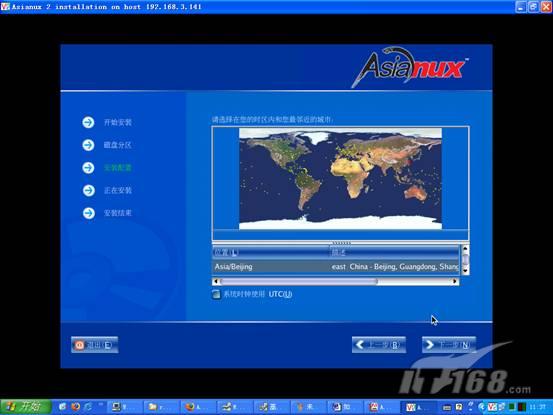The width and height of the screenshot is (553, 415).
Task: Click the 磁盘分区 step arrow icon
Action: 89,145
